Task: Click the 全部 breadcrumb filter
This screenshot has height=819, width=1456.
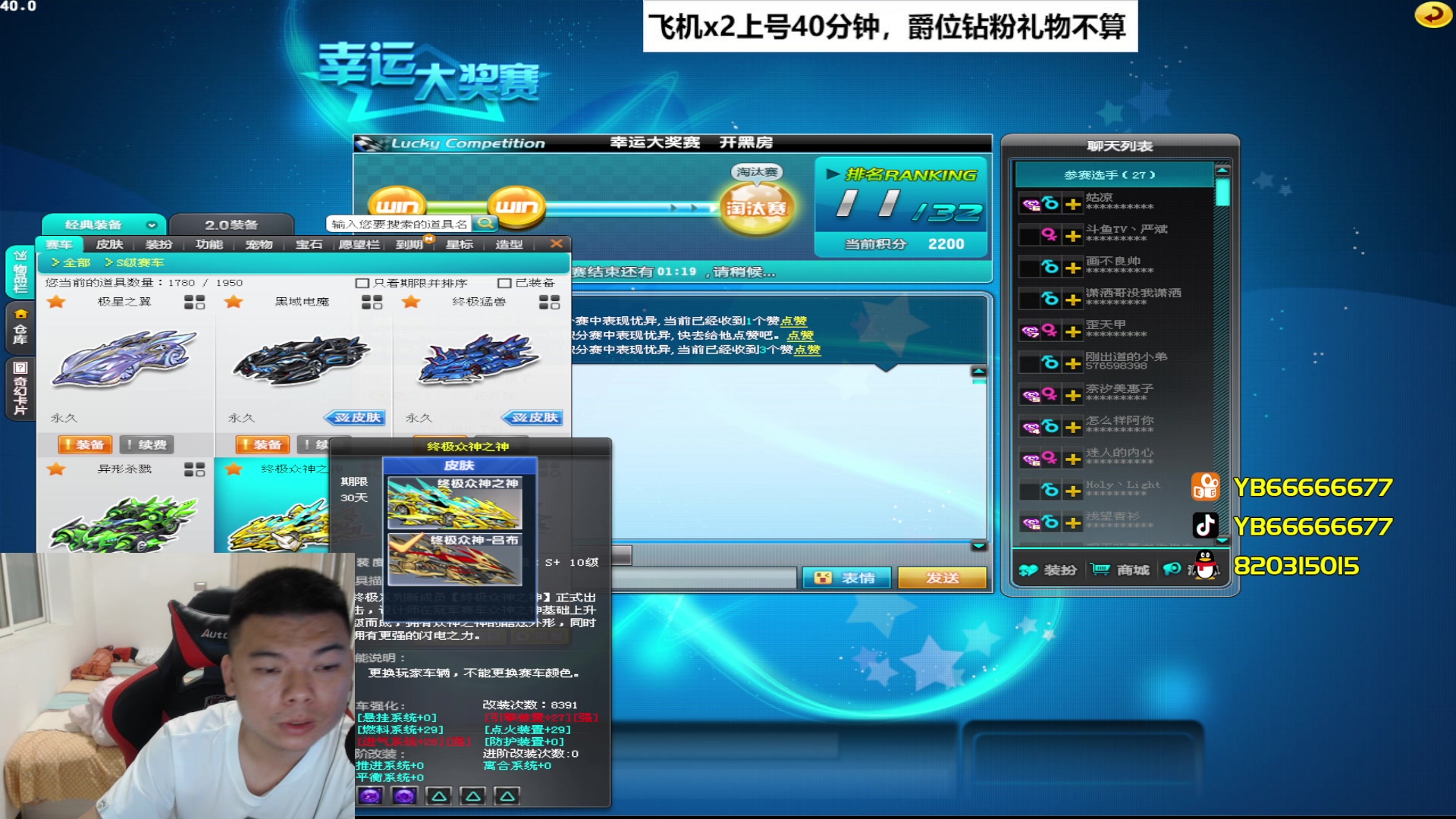Action: 77,263
